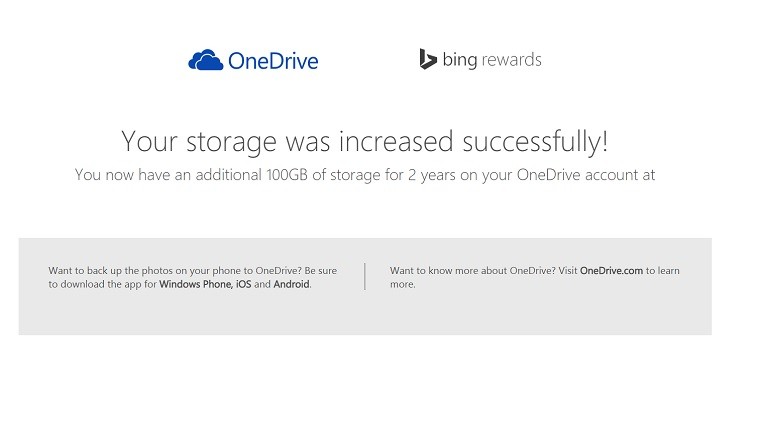Click the word 'successfully!' in the heading

click(535, 141)
